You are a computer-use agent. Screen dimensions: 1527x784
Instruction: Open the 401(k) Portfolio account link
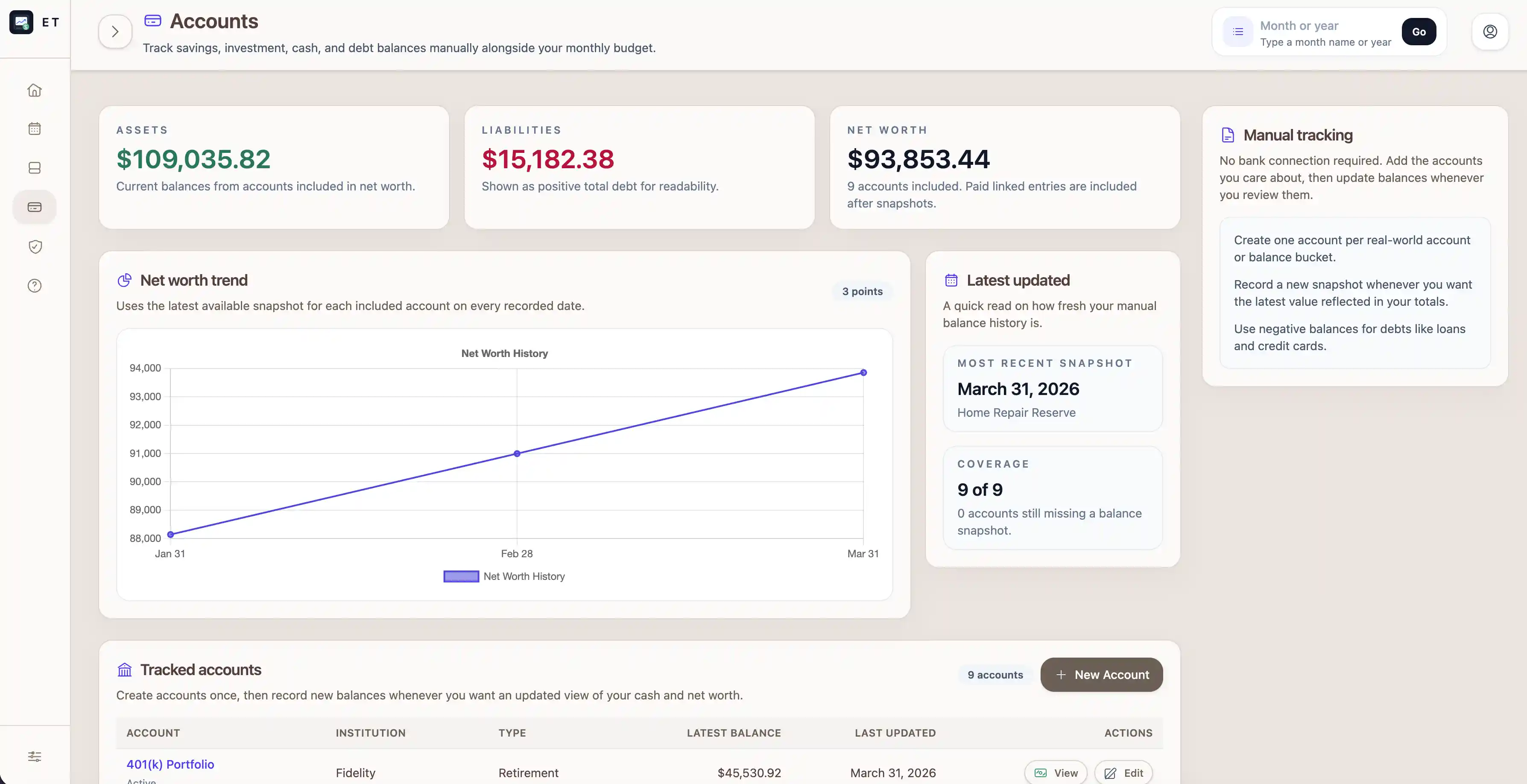click(170, 764)
